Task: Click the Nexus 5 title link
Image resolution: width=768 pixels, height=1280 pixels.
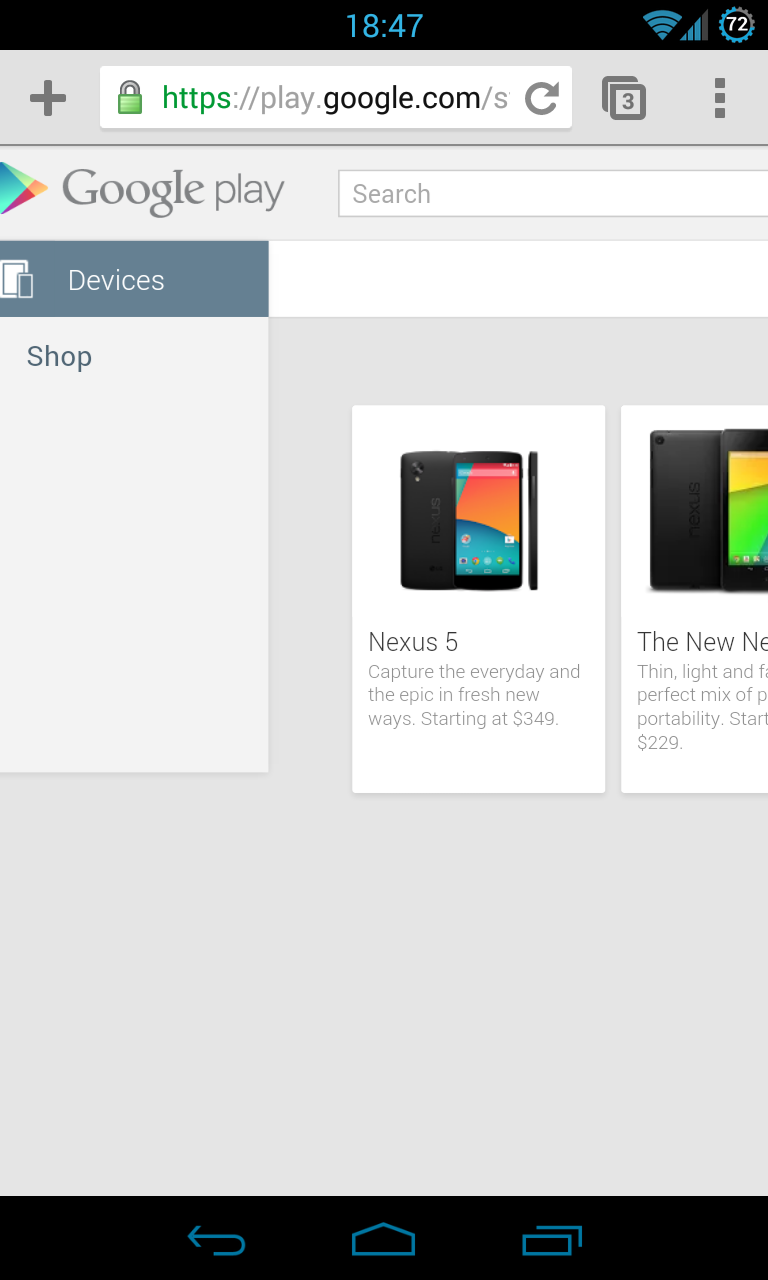Action: (x=413, y=642)
